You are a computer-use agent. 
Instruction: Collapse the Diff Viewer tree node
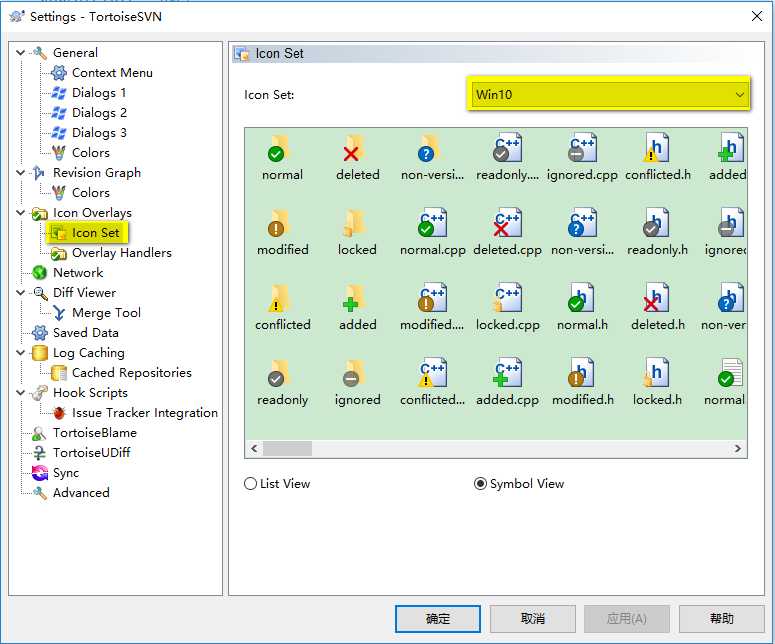pyautogui.click(x=20, y=293)
